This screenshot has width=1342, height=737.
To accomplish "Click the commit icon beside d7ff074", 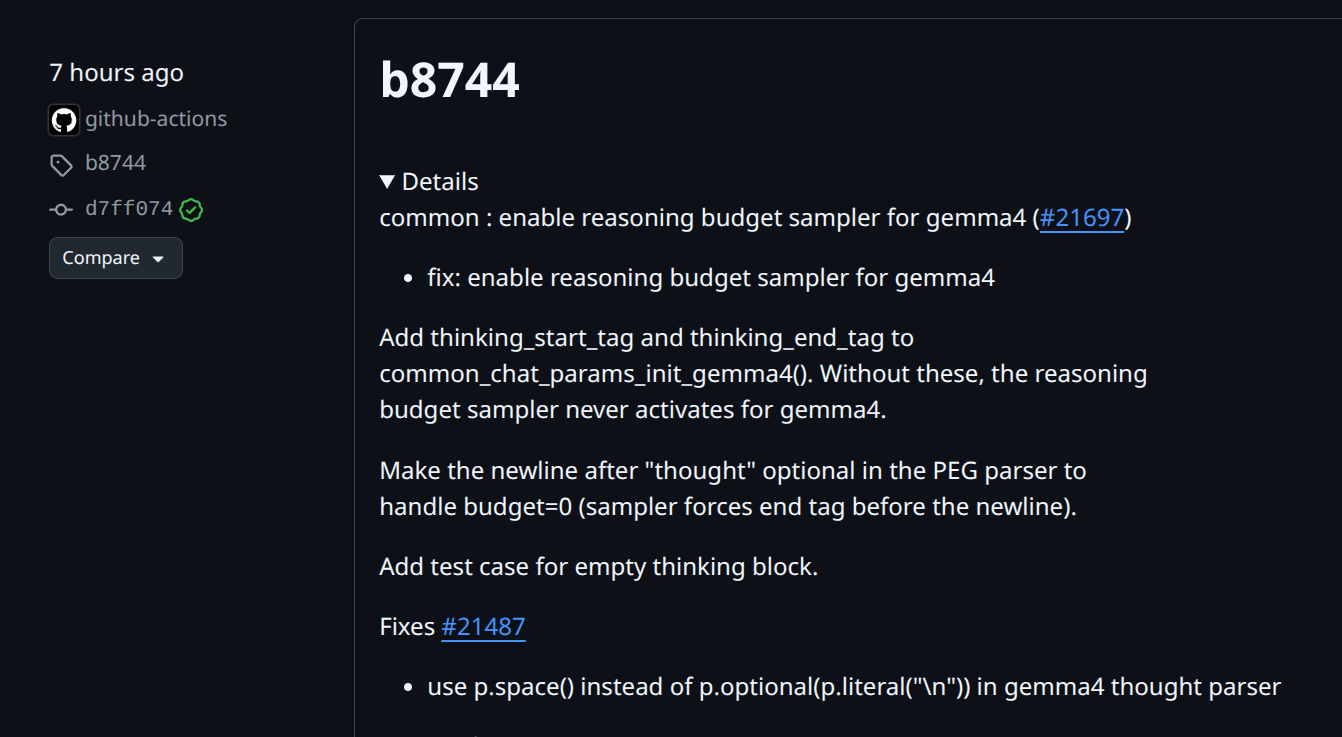I will [x=62, y=210].
